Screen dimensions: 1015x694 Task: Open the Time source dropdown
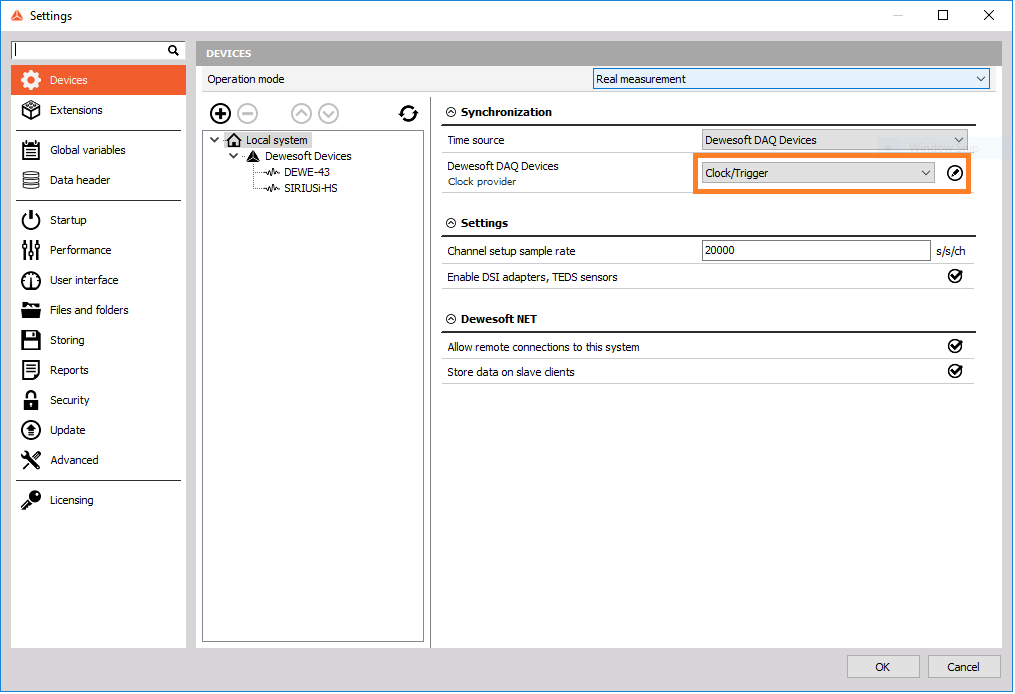[834, 140]
